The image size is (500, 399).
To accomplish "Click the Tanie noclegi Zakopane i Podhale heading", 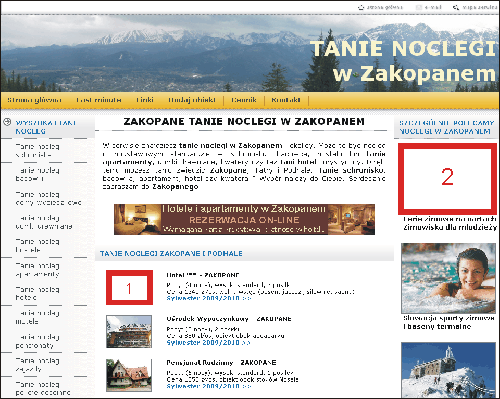I will [171, 254].
